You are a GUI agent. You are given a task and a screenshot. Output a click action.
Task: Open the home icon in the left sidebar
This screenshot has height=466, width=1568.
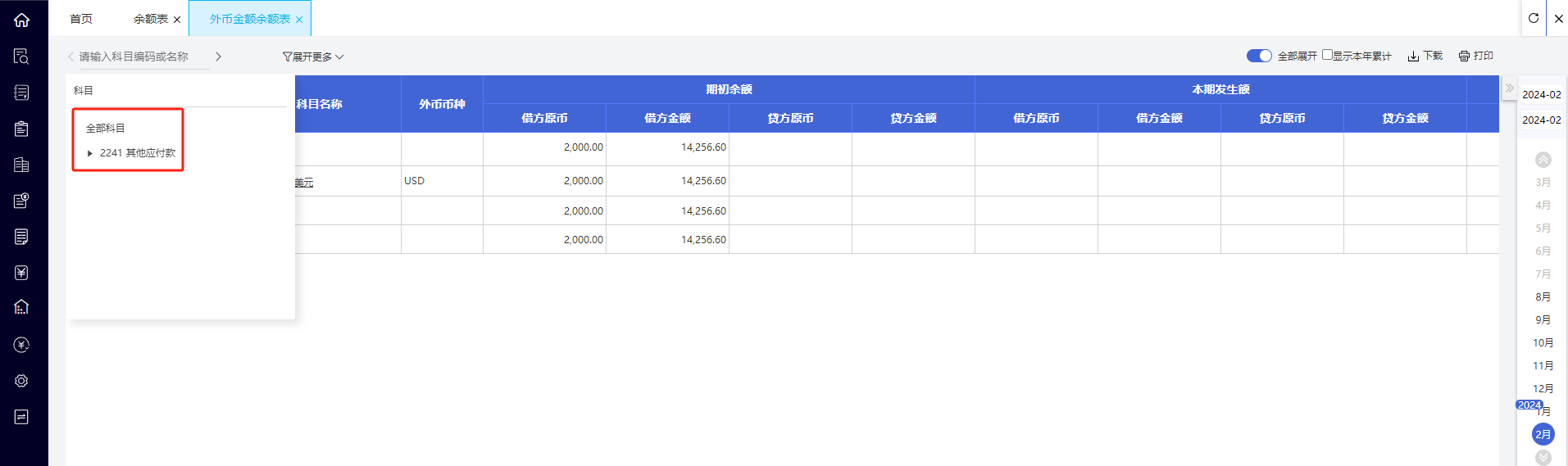(22, 20)
